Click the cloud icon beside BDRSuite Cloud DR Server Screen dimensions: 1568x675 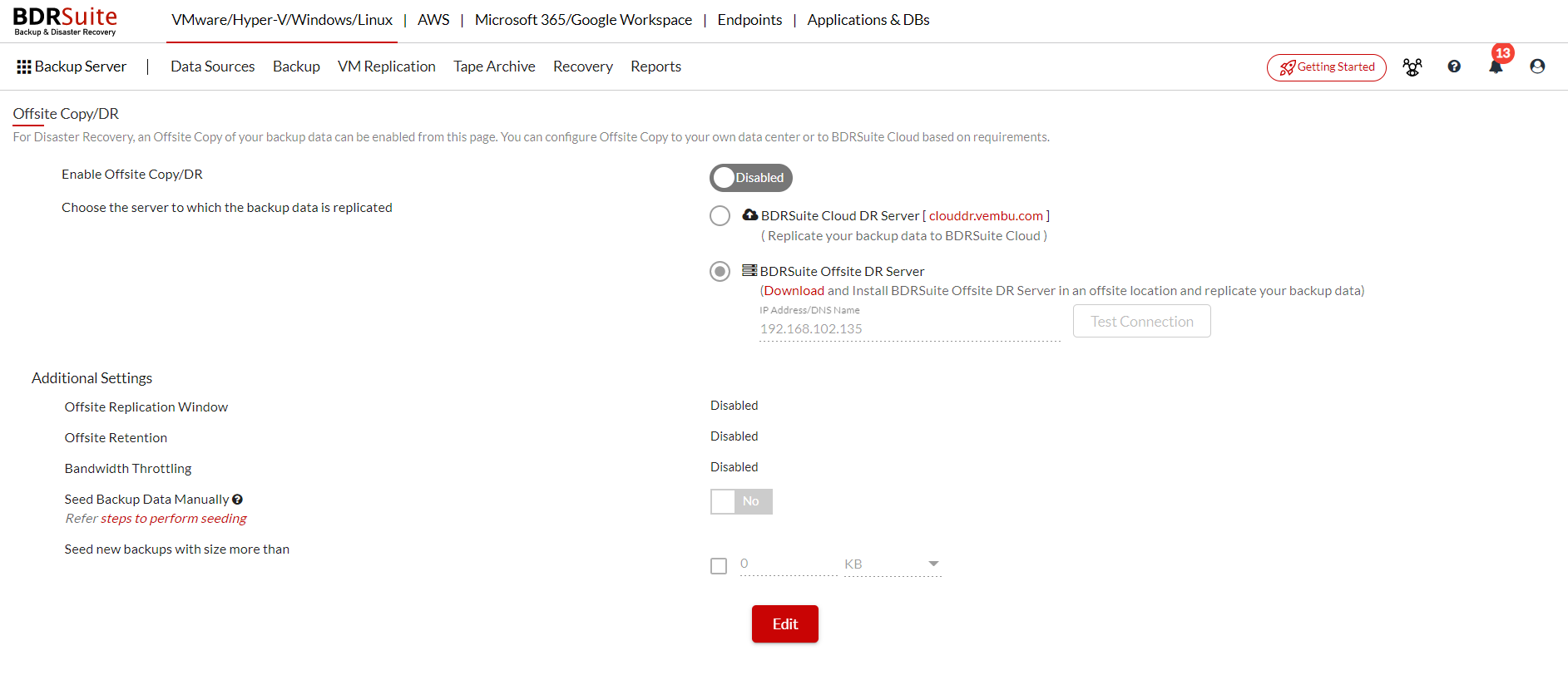coord(750,214)
